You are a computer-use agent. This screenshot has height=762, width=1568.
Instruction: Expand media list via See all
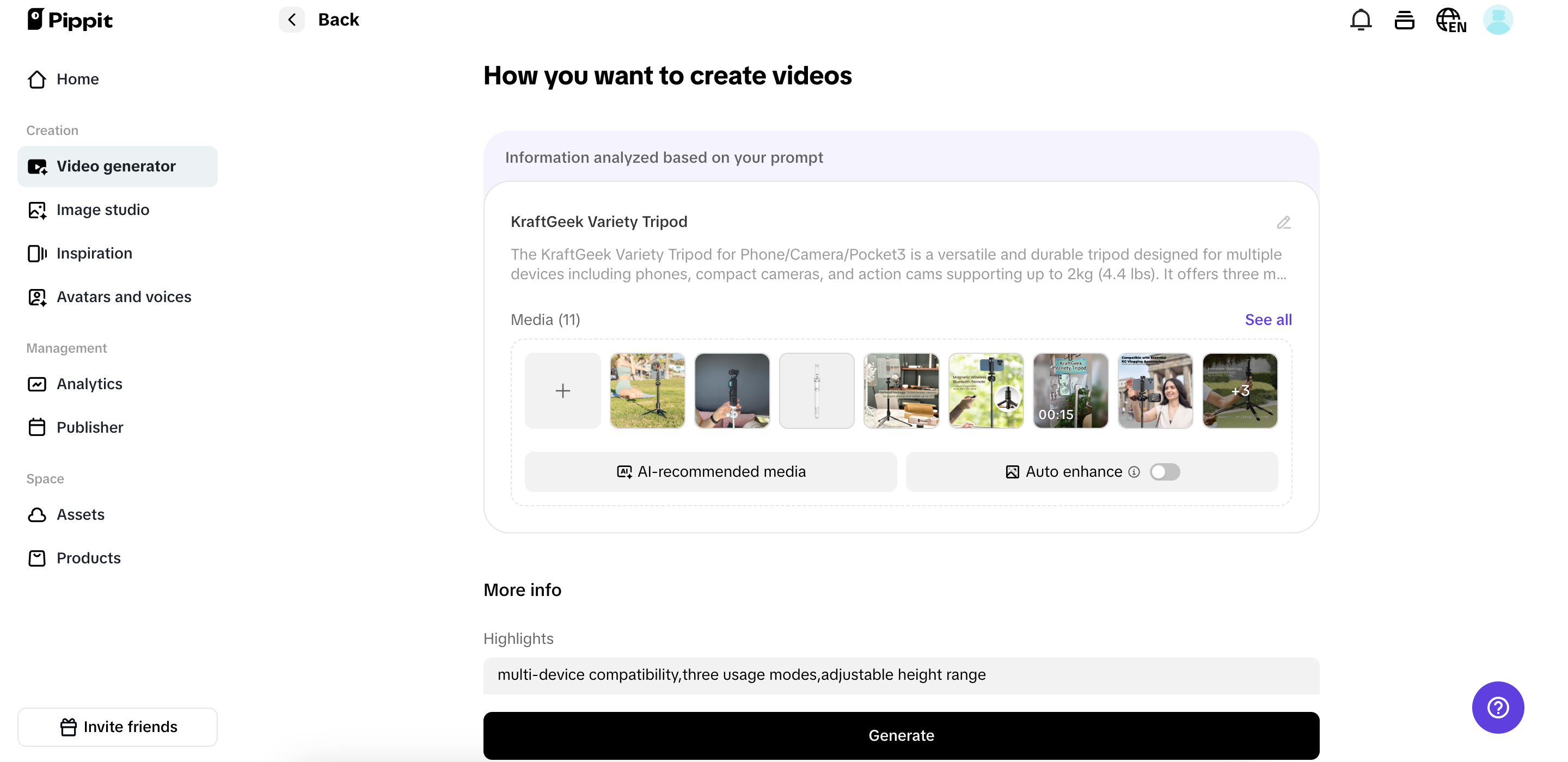pyautogui.click(x=1268, y=319)
